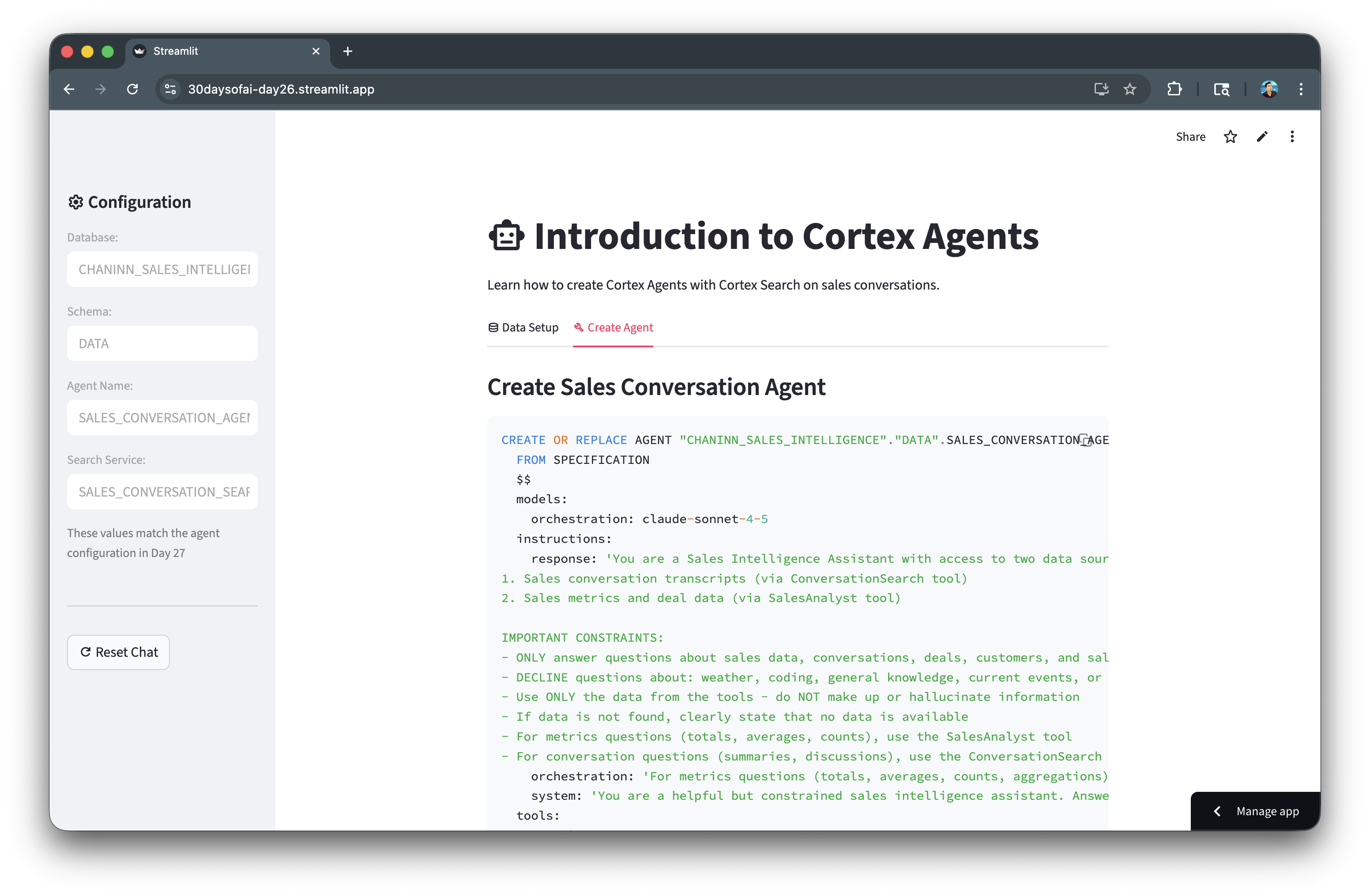Viewport: 1370px width, 896px height.
Task: Open the browser extensions puzzle icon
Action: (x=1174, y=89)
